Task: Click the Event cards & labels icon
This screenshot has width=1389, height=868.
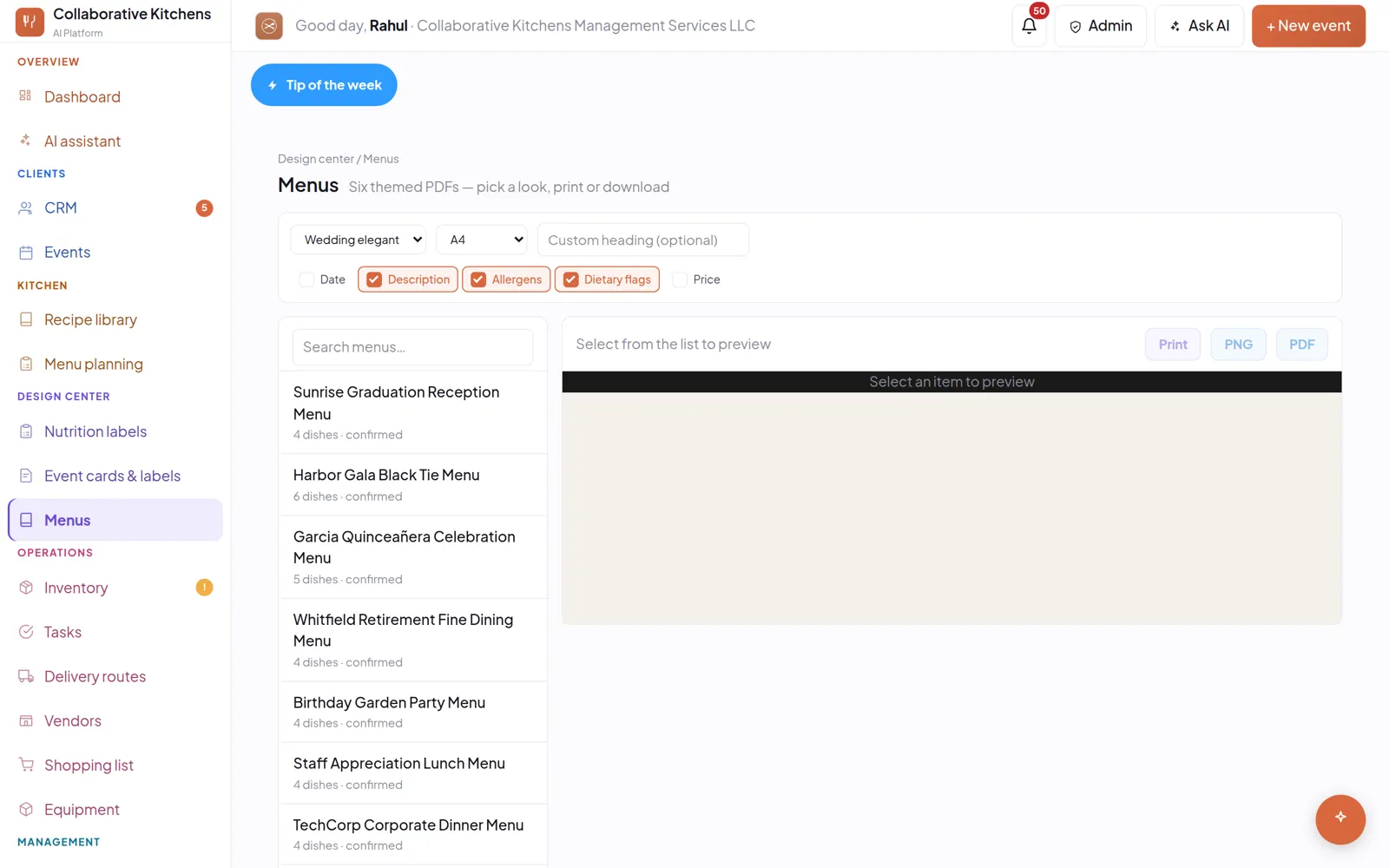Action: (26, 476)
